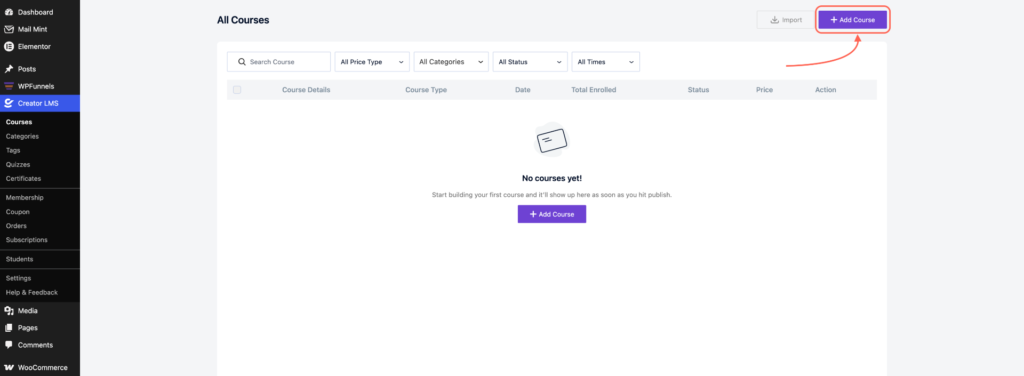1024x376 pixels.
Task: Click the Import button
Action: click(786, 20)
